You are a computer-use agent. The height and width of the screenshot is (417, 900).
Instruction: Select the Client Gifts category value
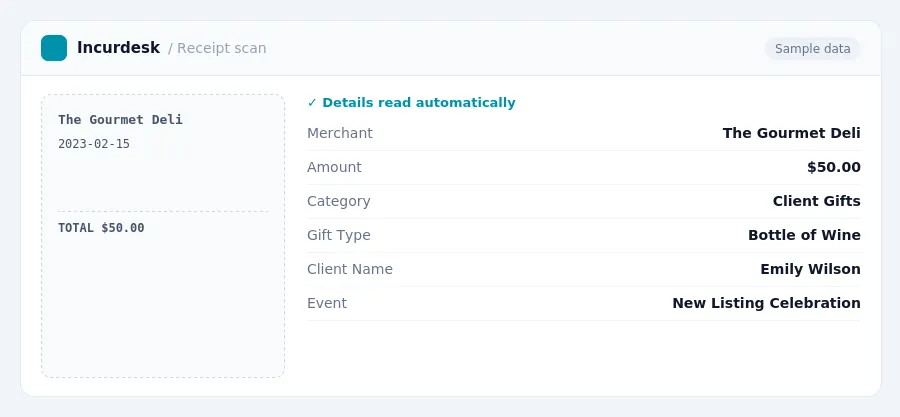[x=816, y=201]
